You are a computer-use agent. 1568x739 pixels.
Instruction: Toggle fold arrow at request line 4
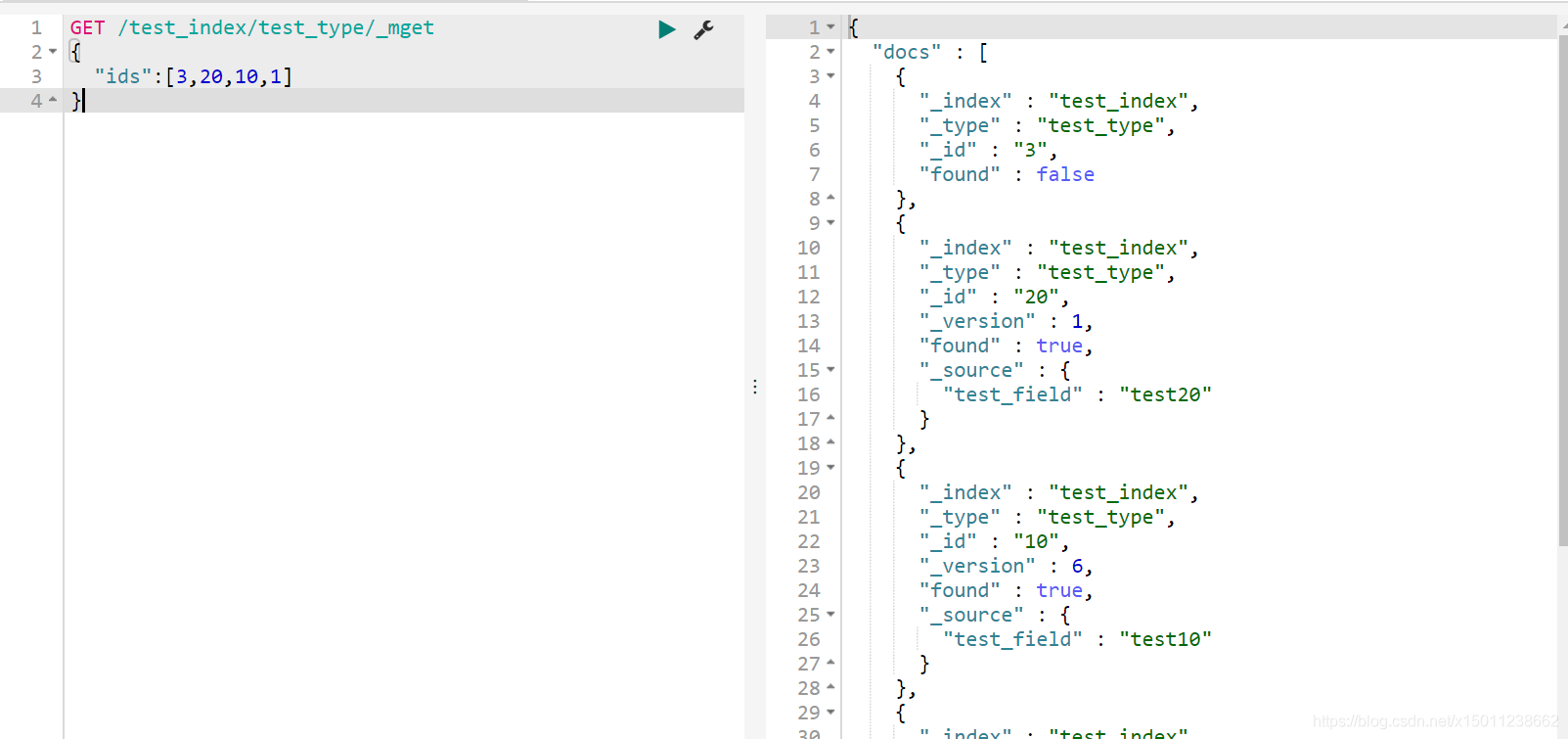tap(53, 100)
